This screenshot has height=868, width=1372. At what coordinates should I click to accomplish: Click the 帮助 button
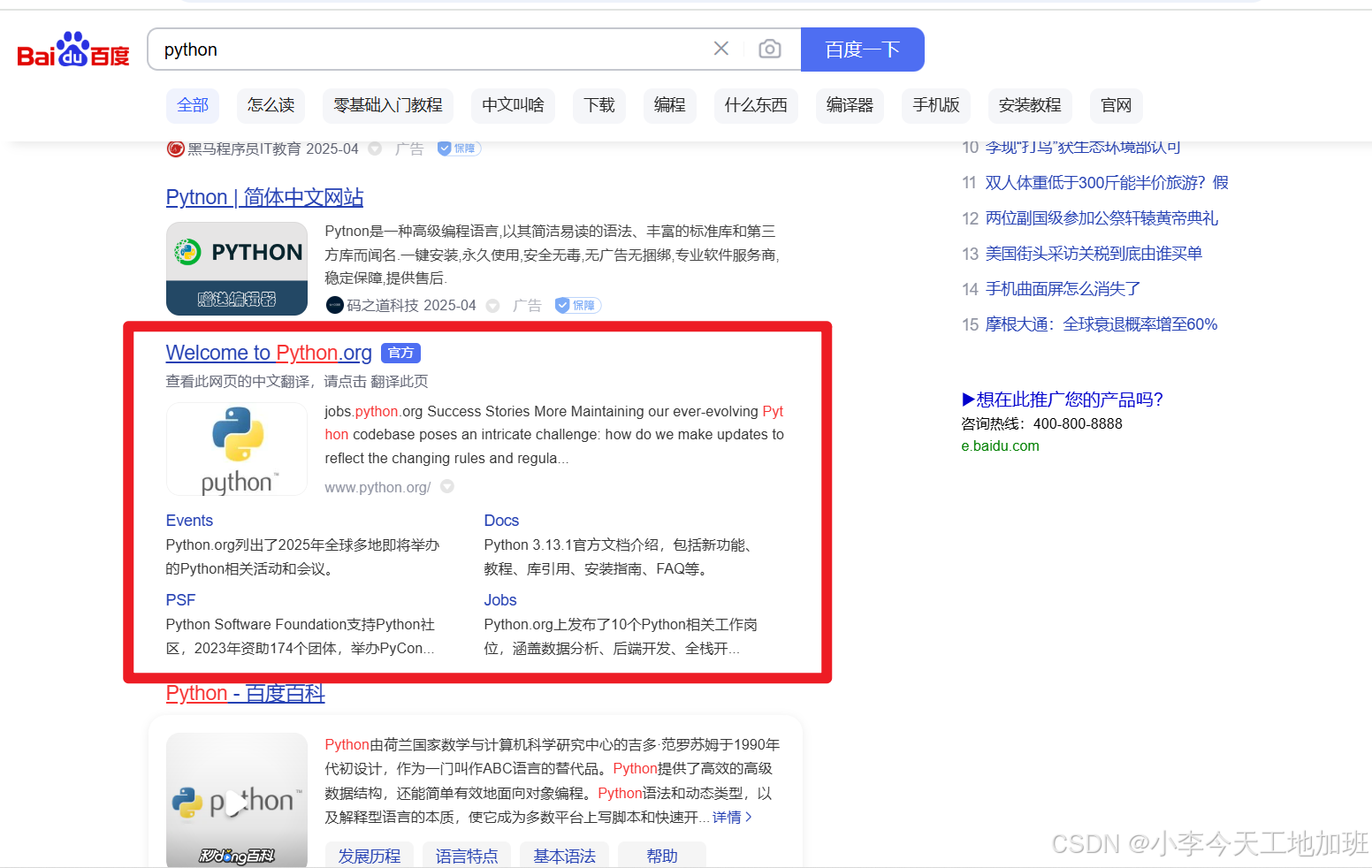pyautogui.click(x=662, y=856)
